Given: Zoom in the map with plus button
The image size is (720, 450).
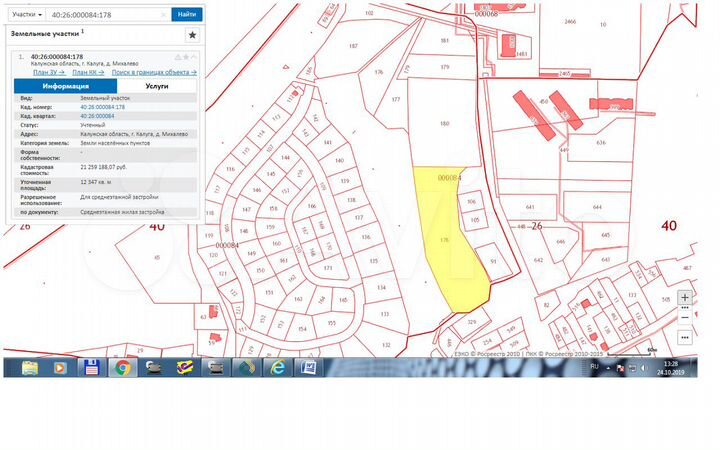Looking at the screenshot, I should pyautogui.click(x=684, y=297).
